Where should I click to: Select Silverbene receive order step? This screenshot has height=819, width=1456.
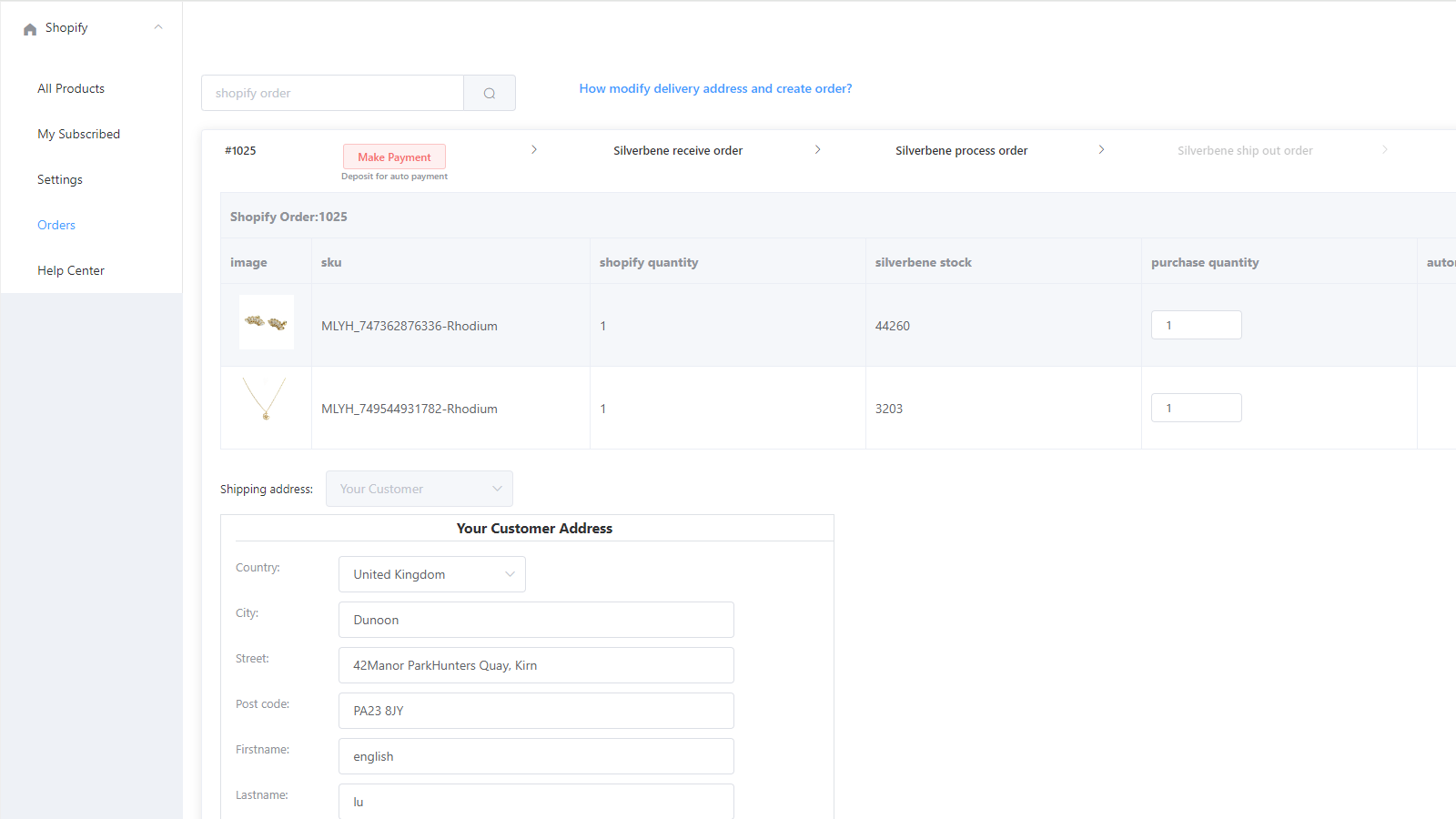(678, 151)
